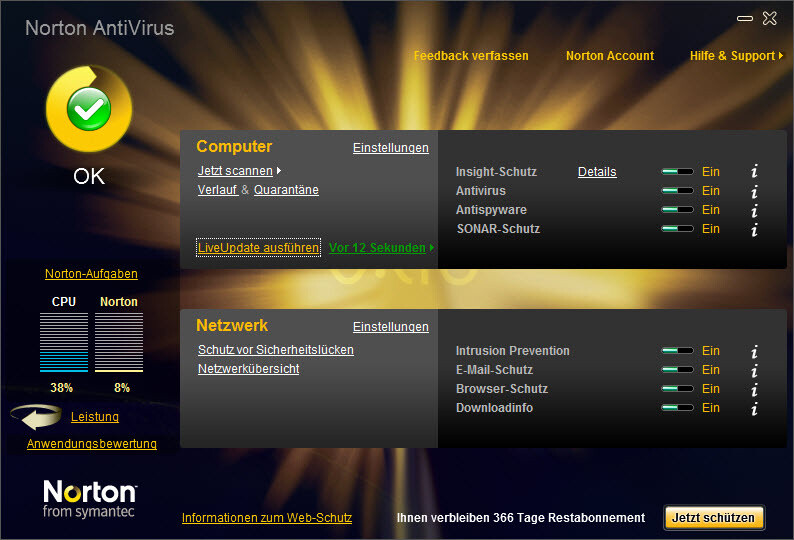Open Norton Account
This screenshot has height=540, width=794.
609,56
